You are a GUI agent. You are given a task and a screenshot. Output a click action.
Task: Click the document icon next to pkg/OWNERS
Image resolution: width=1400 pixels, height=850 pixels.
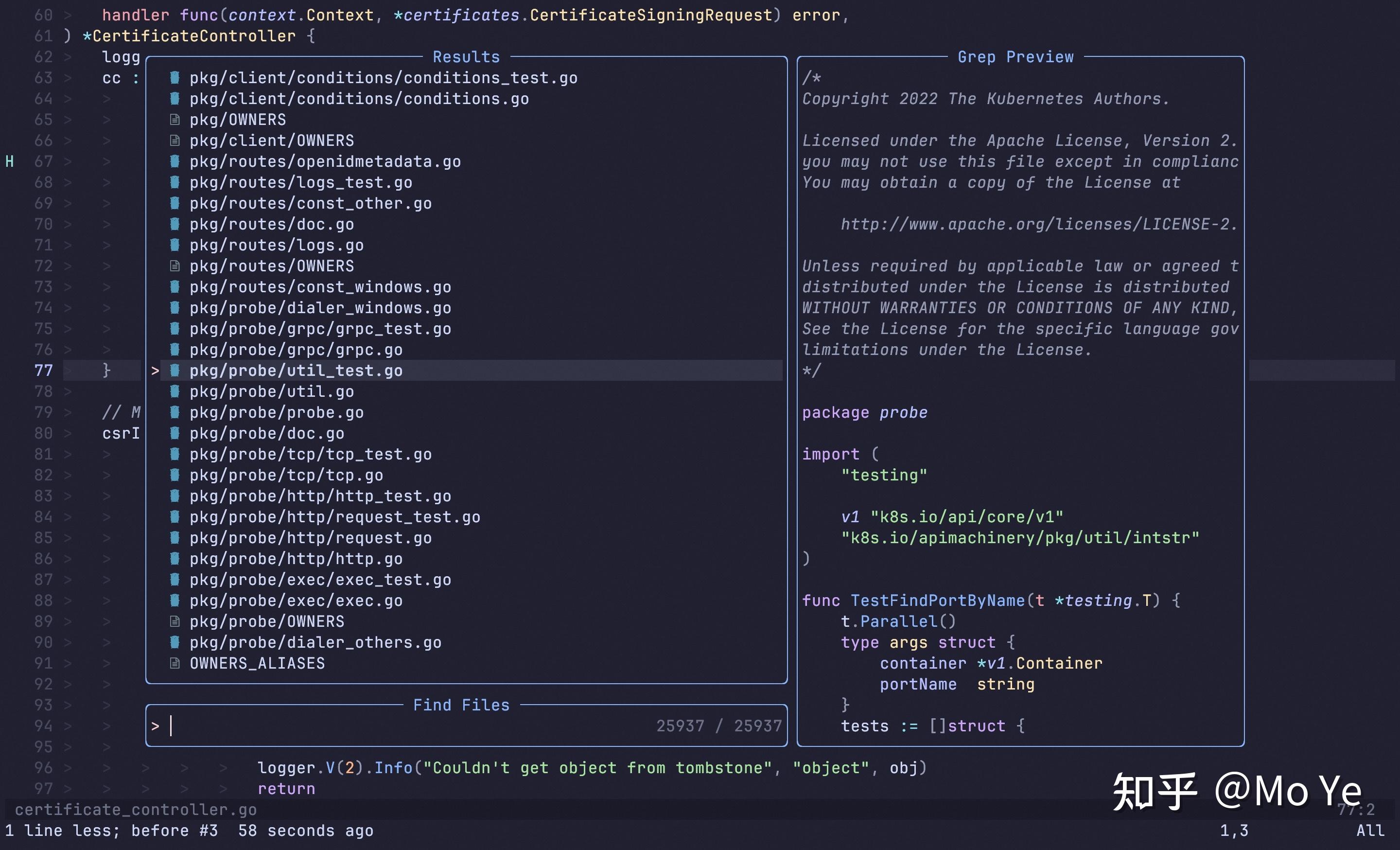click(175, 119)
